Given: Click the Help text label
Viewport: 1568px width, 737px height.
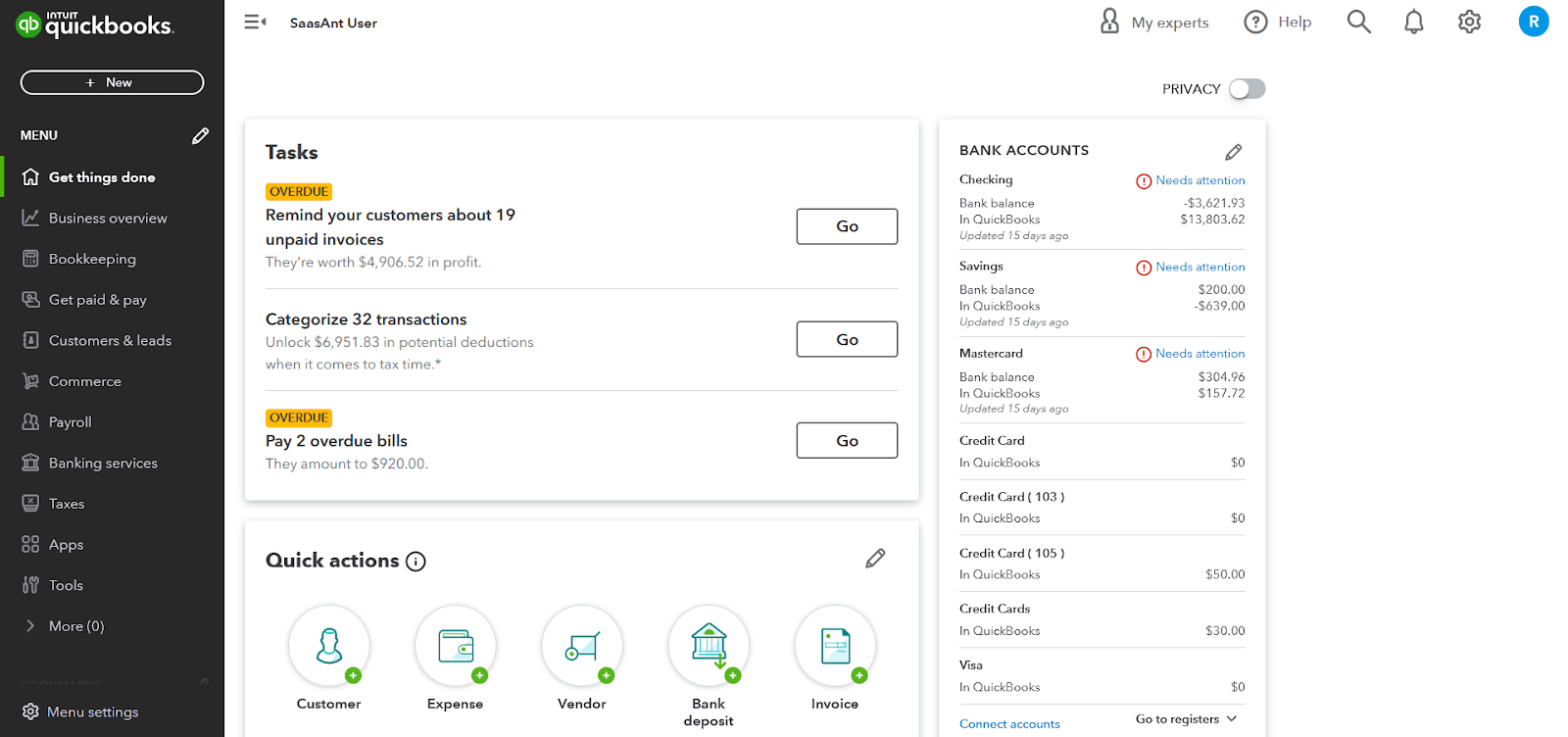Looking at the screenshot, I should tap(1295, 22).
